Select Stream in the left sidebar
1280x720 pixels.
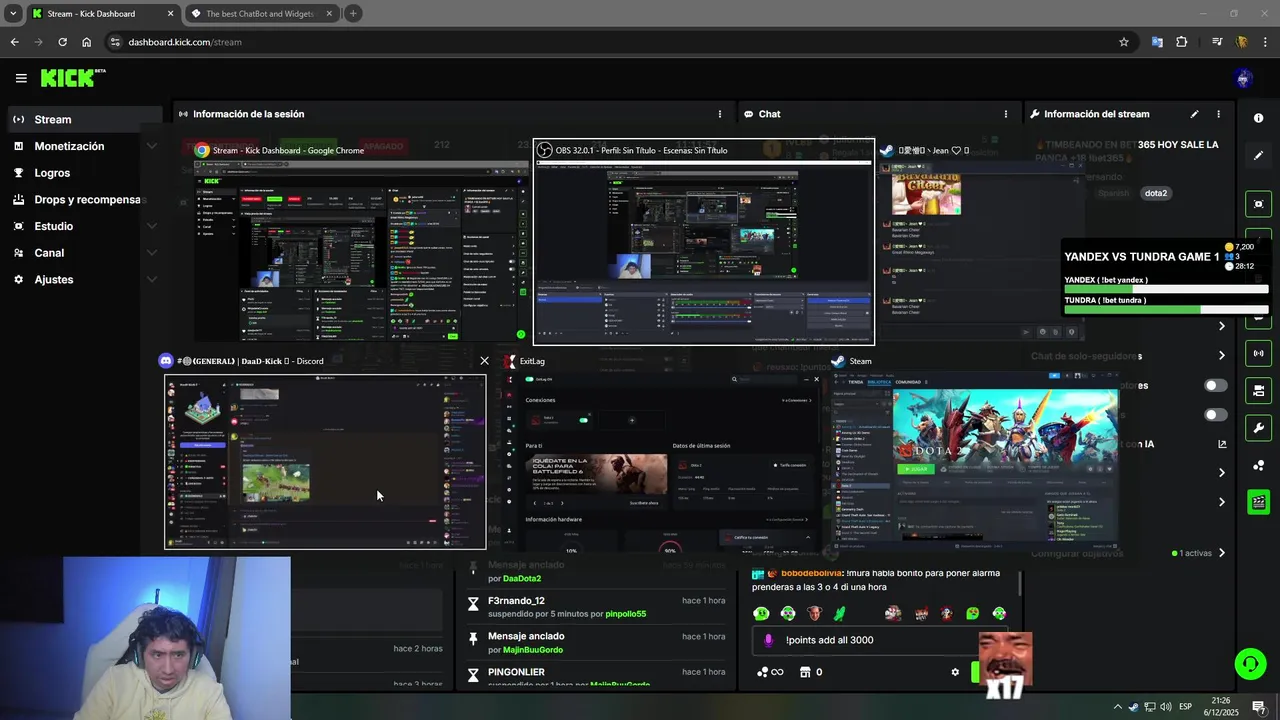(x=85, y=119)
